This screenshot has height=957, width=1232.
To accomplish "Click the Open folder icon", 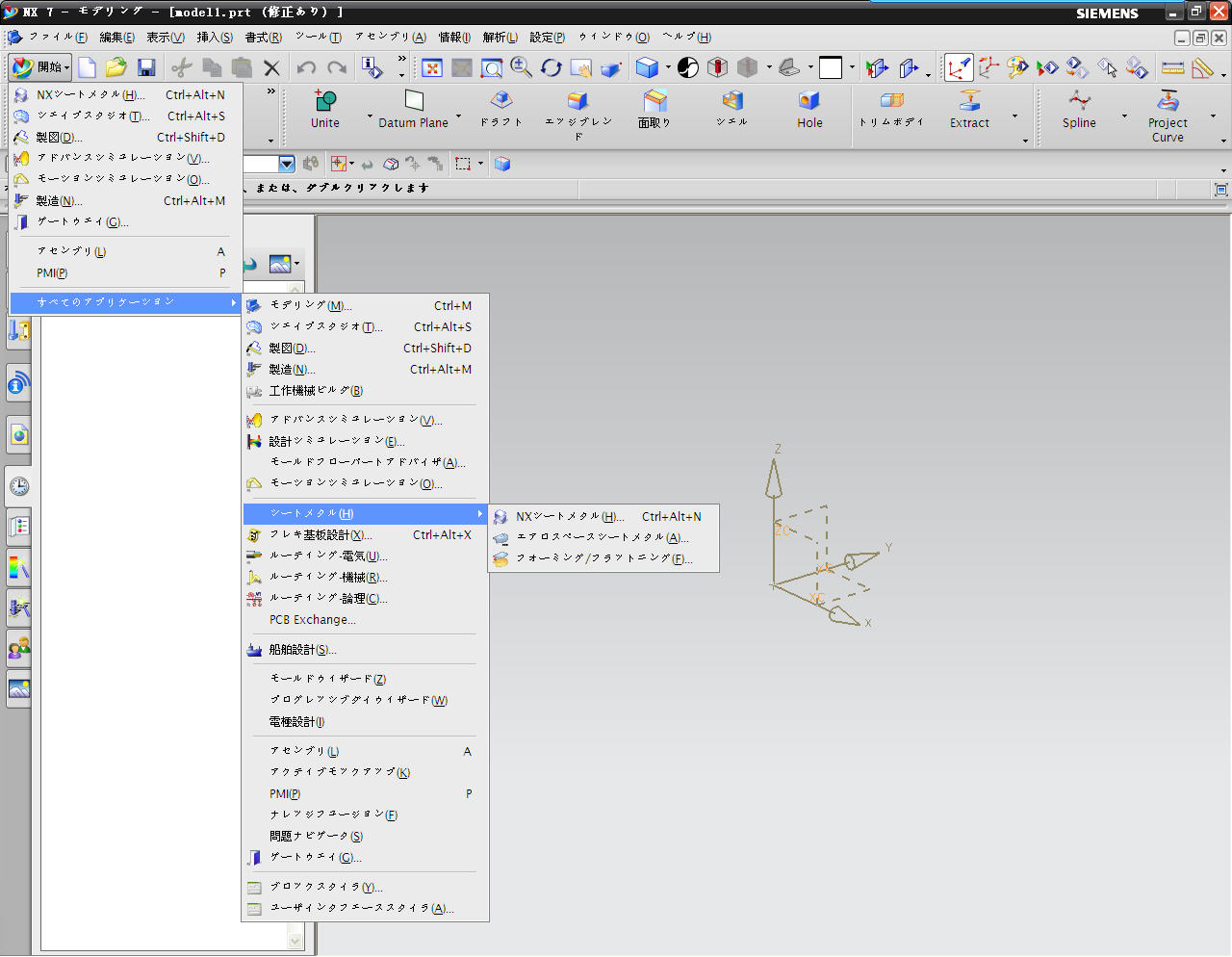I will [x=116, y=67].
